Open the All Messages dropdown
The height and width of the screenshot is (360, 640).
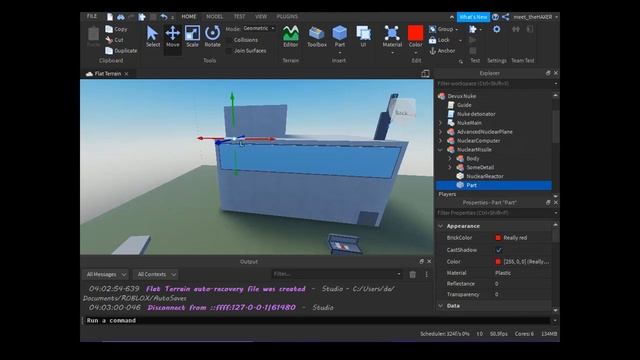pos(106,274)
